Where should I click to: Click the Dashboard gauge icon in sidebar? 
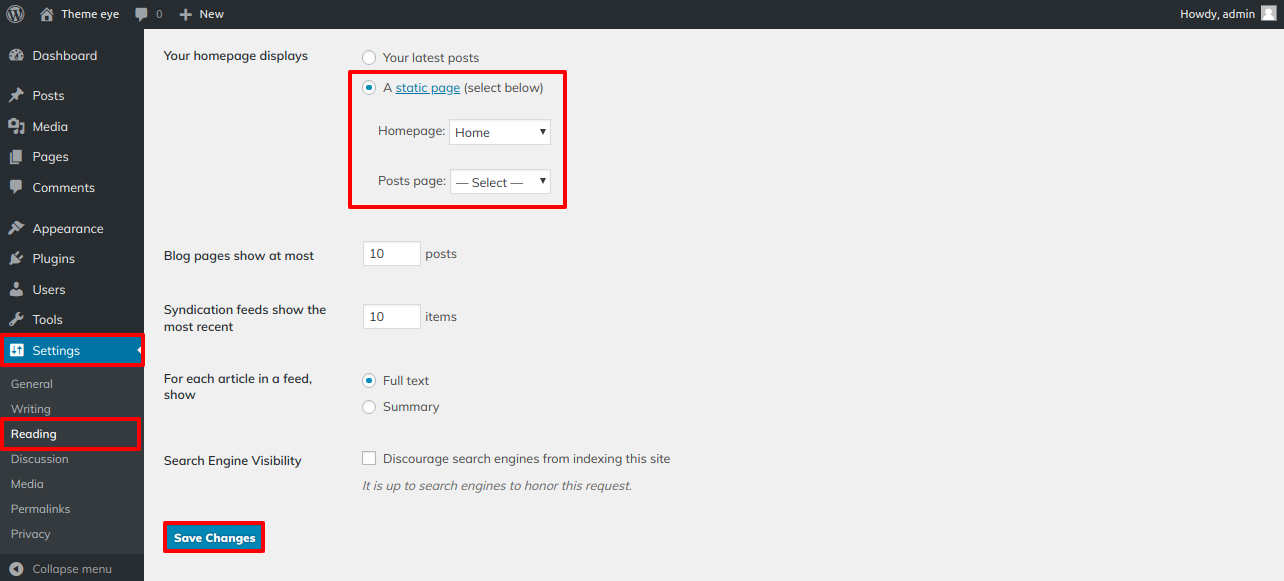click(x=16, y=56)
